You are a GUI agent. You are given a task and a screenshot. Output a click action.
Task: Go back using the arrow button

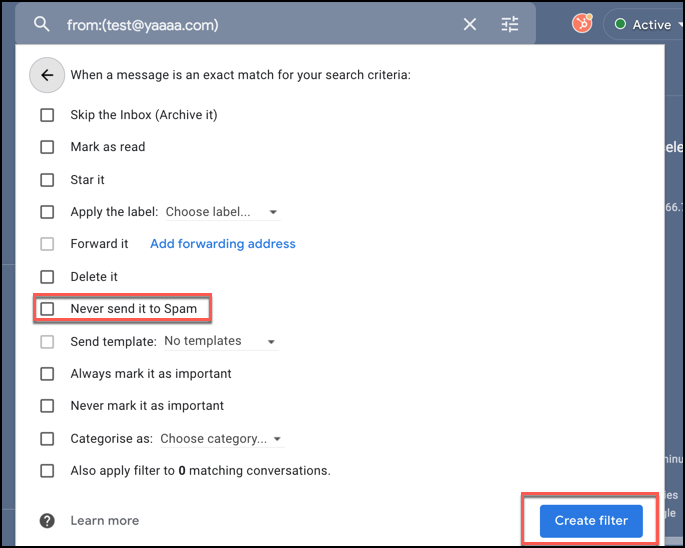[x=47, y=75]
